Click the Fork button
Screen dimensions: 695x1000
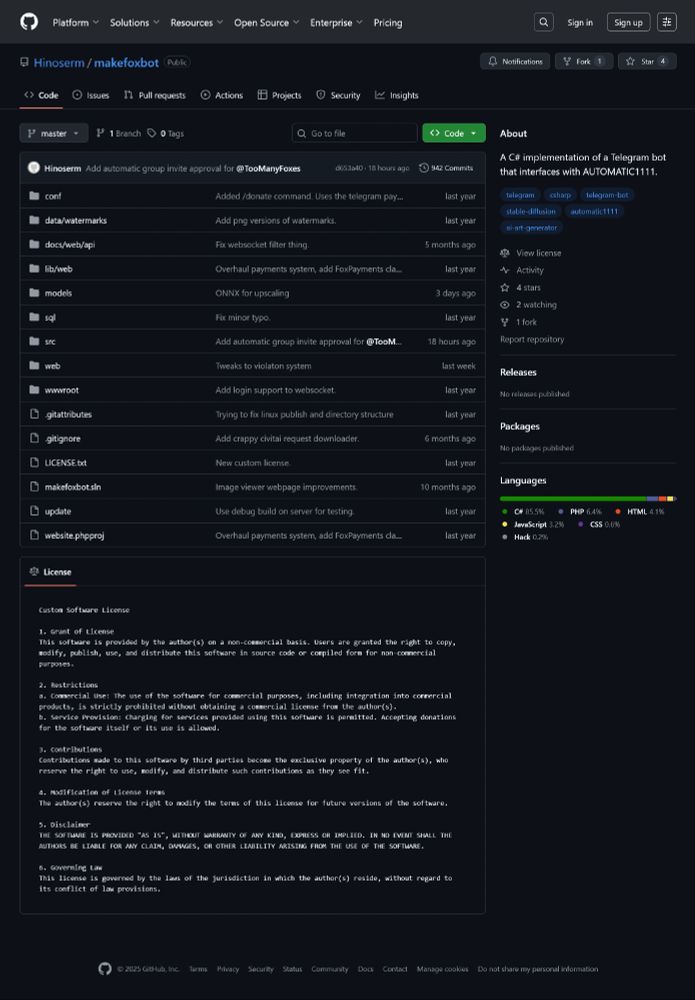(x=584, y=61)
